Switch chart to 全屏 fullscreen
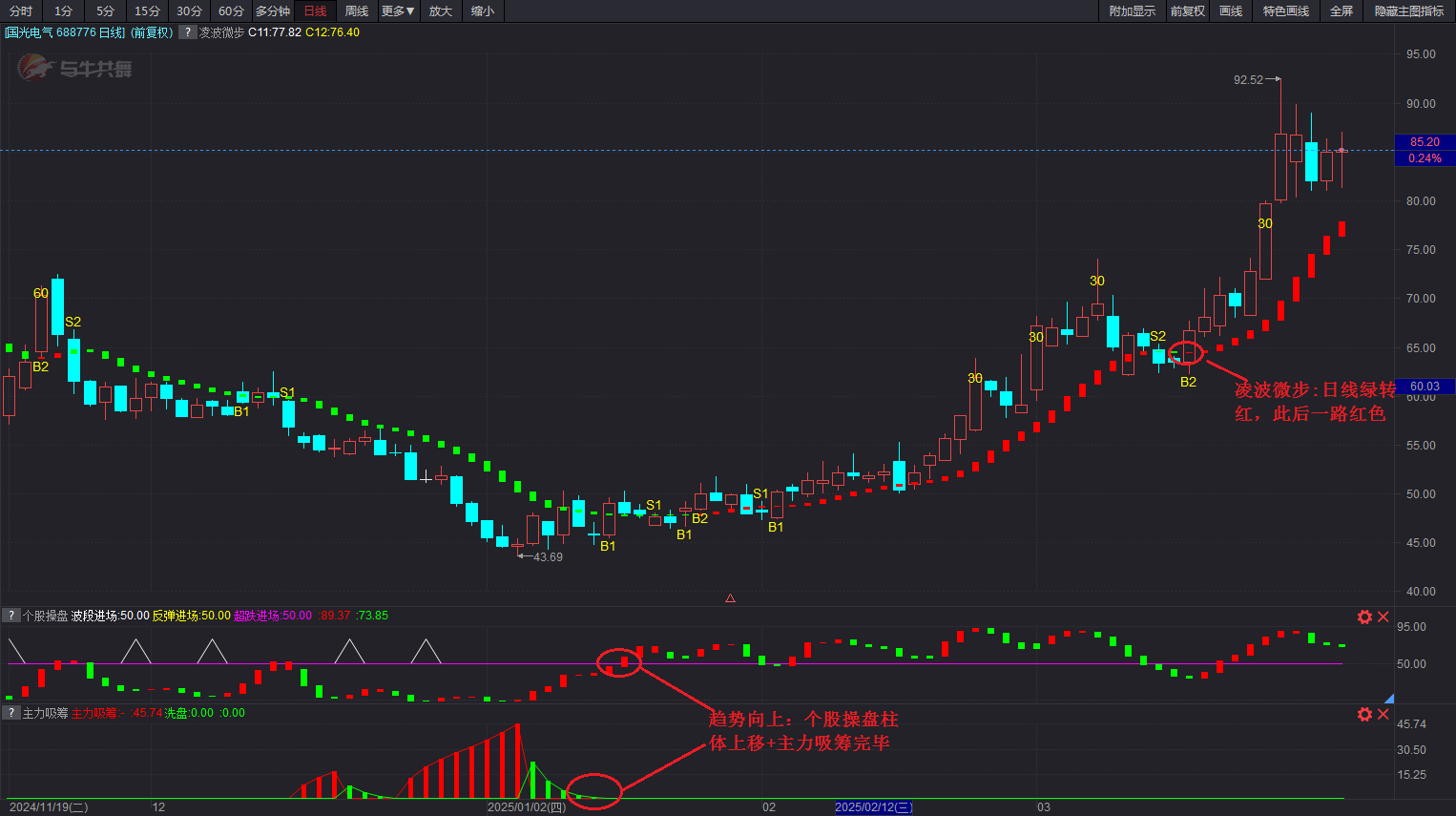 (x=1341, y=11)
